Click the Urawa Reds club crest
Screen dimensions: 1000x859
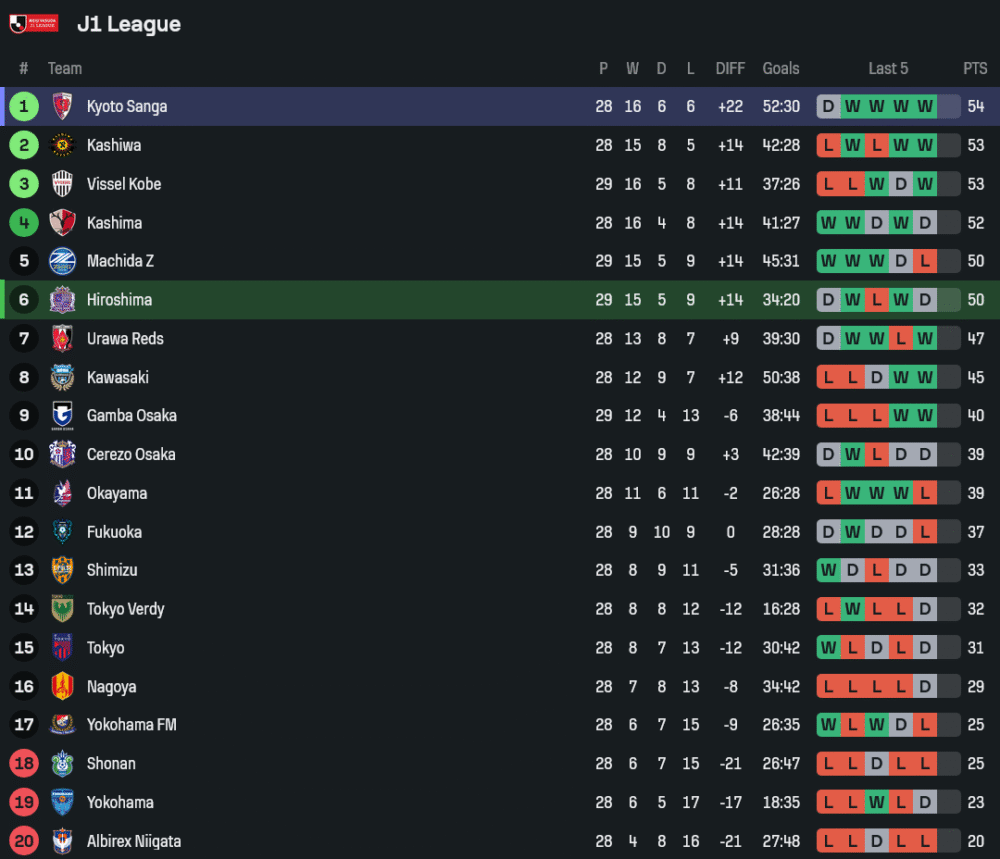[62, 339]
